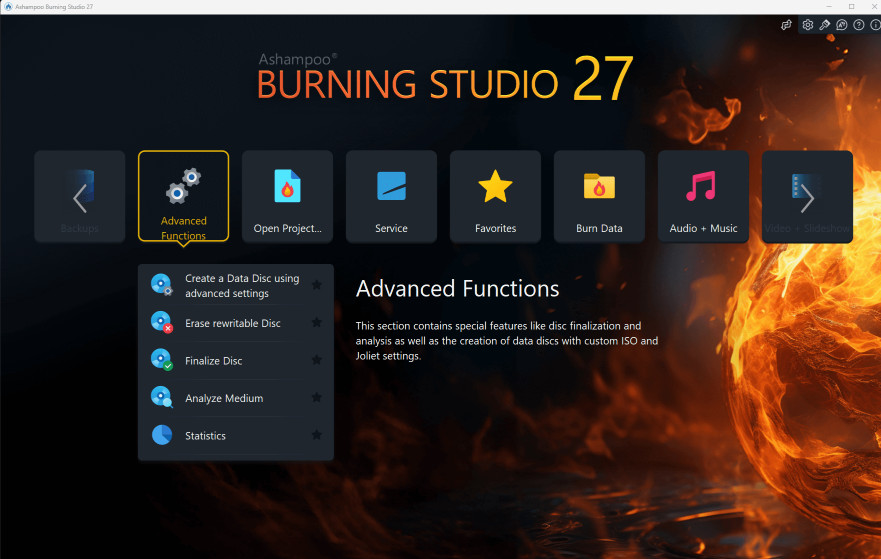This screenshot has height=559, width=881.
Task: Choose Create a Data Disc using advanced settings
Action: (236, 285)
